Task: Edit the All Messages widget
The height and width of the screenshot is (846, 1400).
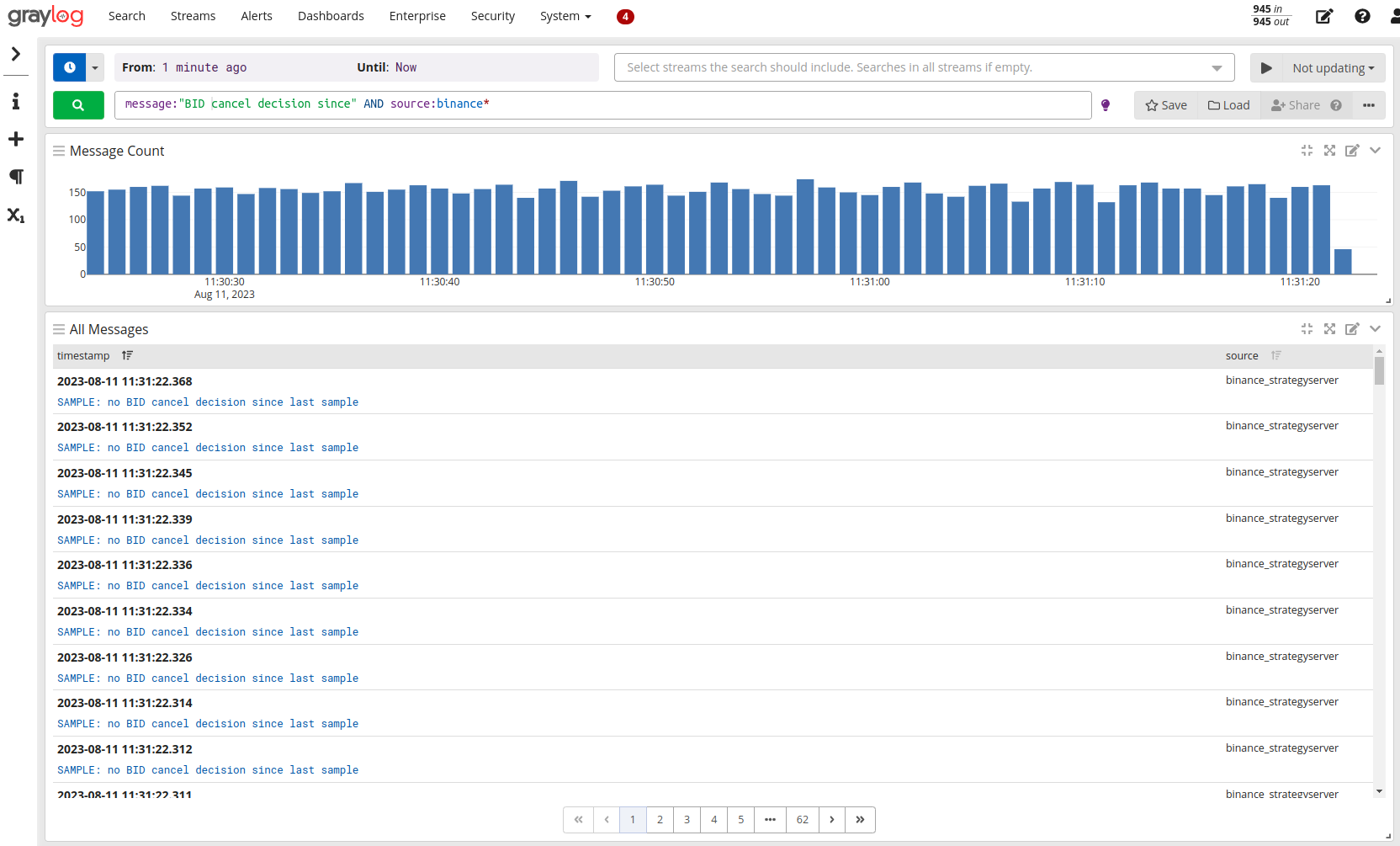Action: pyautogui.click(x=1352, y=329)
